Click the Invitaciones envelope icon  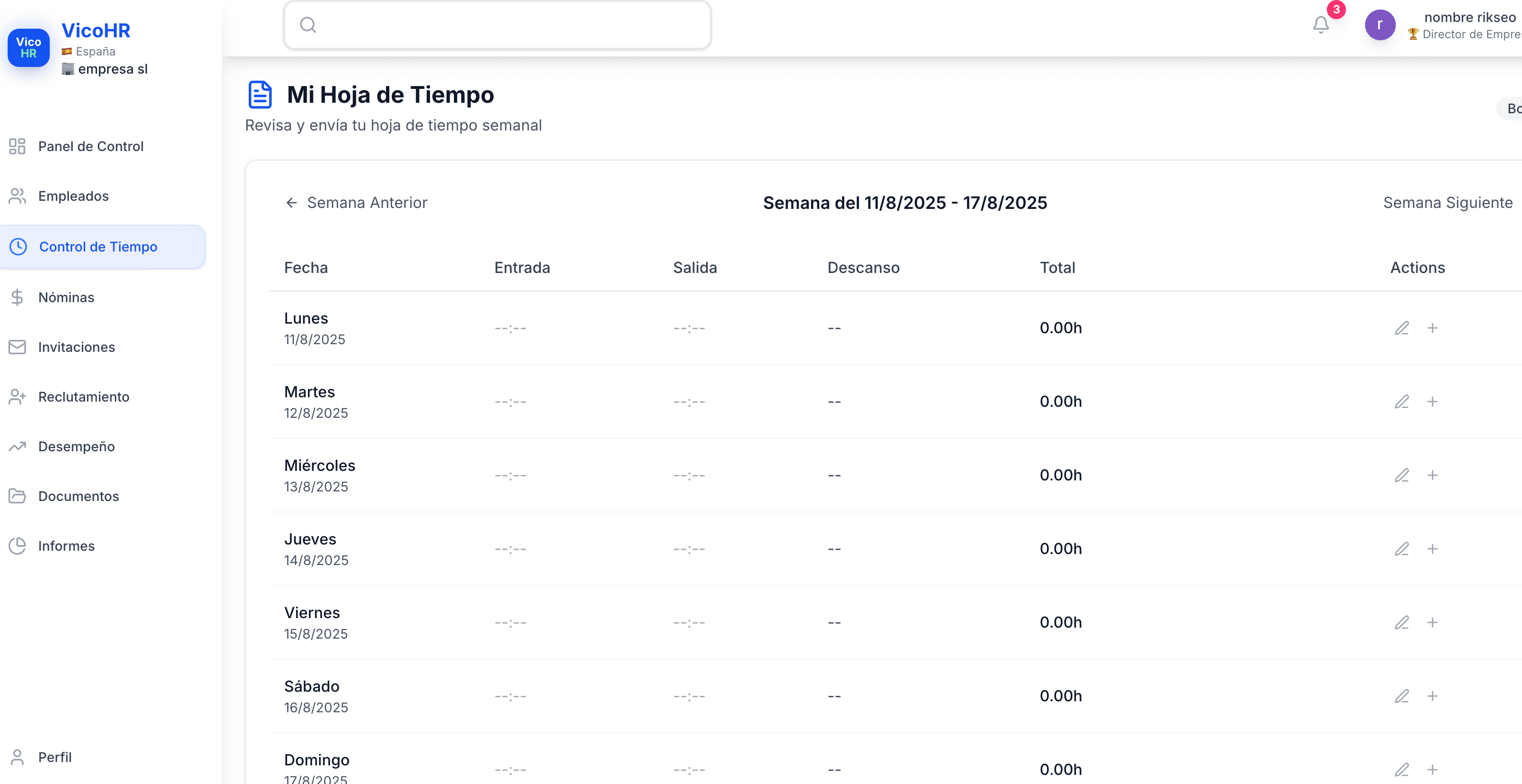[17, 347]
